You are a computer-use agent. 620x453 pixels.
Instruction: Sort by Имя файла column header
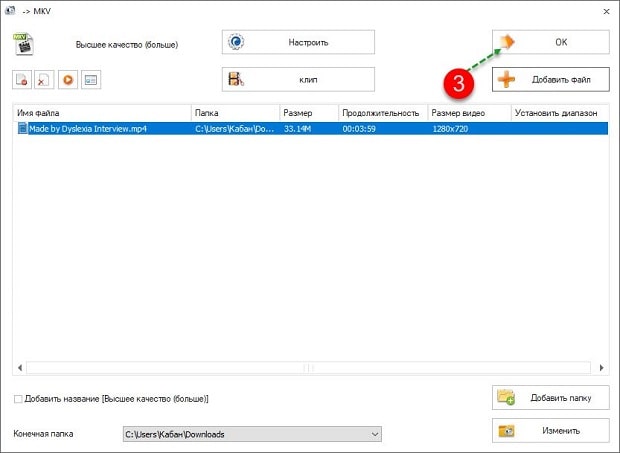click(x=102, y=113)
